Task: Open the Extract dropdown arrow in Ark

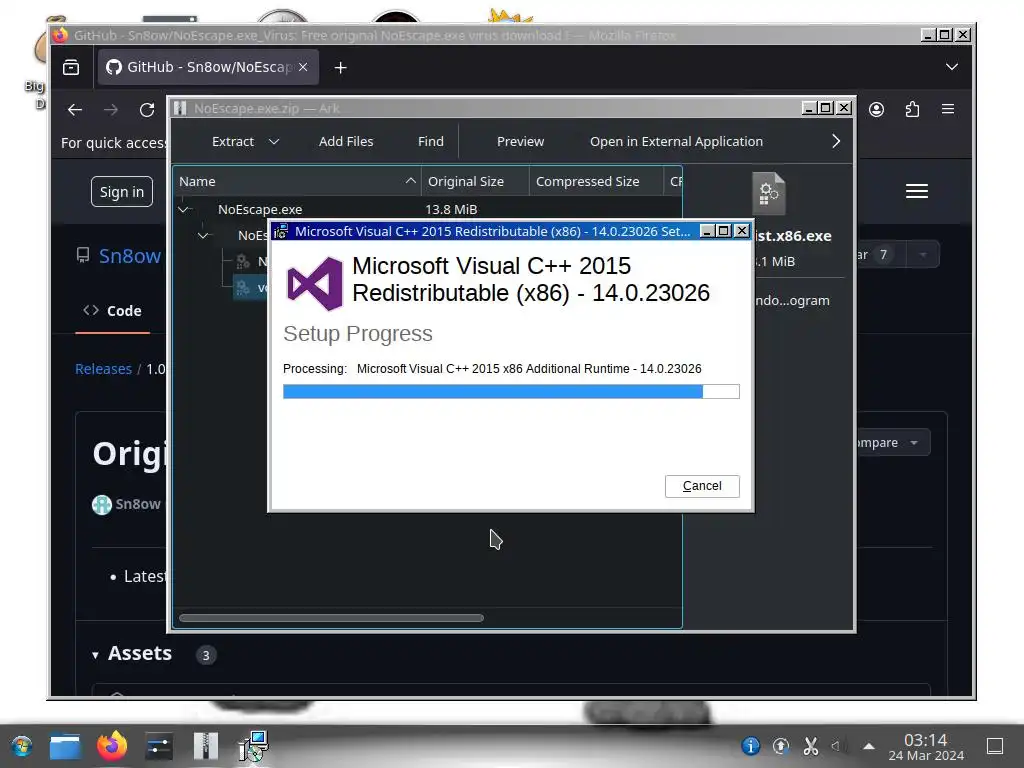Action: [274, 142]
